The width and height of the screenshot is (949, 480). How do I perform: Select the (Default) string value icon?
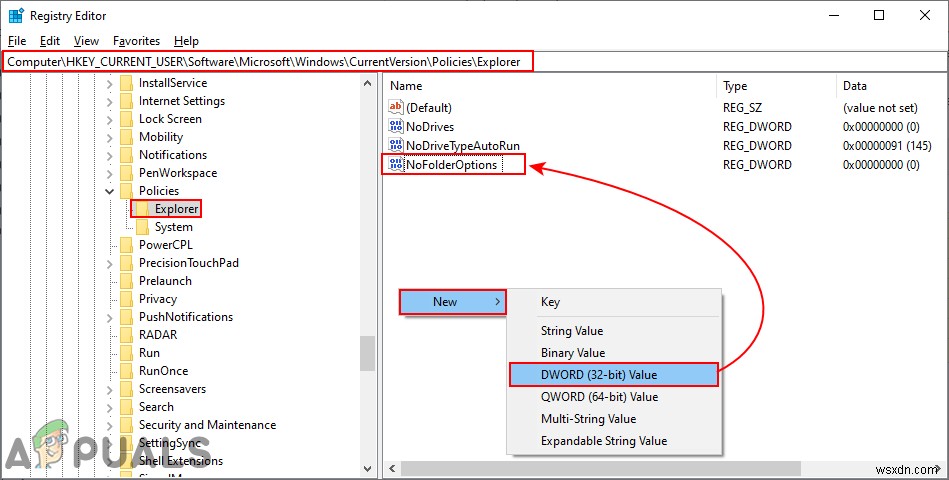click(396, 107)
